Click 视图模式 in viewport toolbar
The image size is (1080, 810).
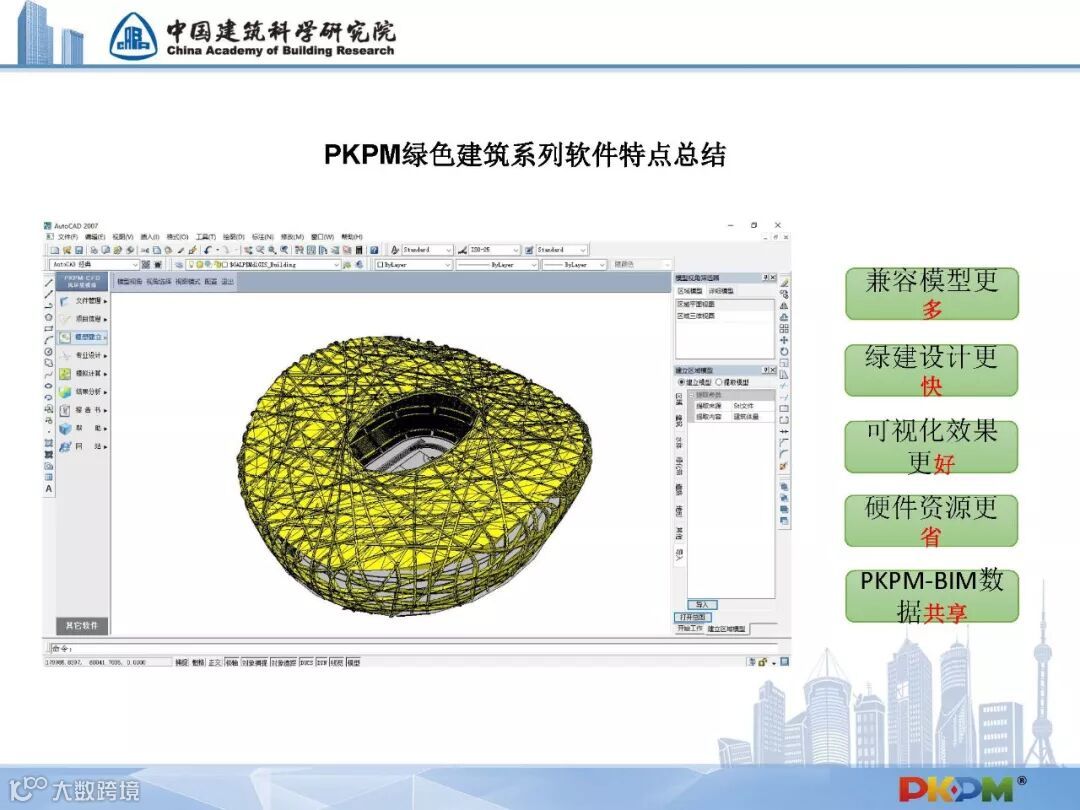point(187,282)
